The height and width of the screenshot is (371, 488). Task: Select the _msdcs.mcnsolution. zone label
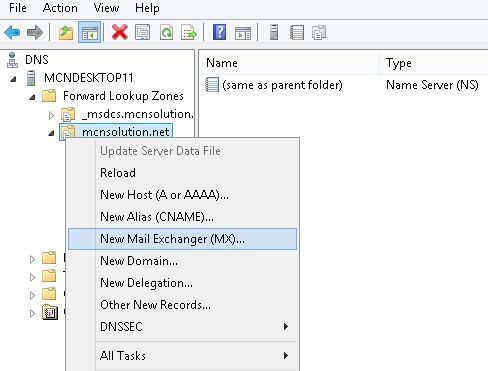pyautogui.click(x=137, y=114)
